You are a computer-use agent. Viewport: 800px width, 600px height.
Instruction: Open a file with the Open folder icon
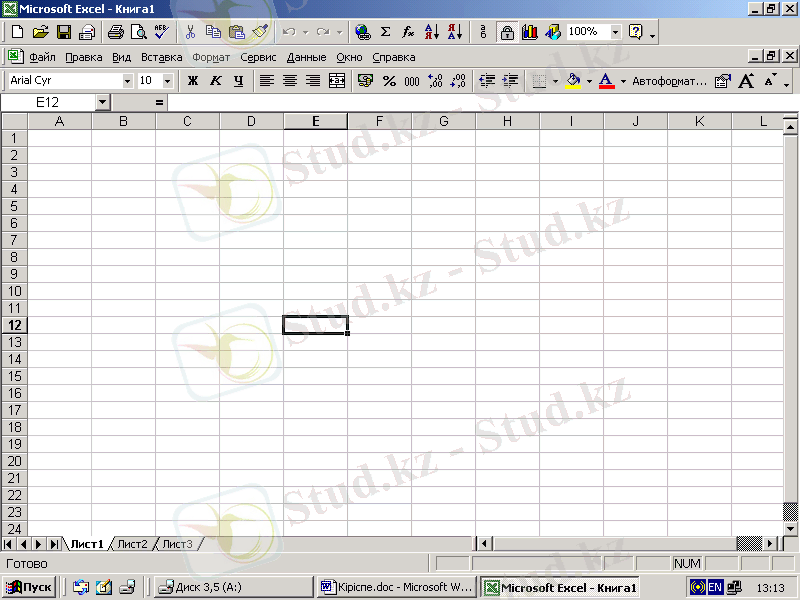pos(40,32)
